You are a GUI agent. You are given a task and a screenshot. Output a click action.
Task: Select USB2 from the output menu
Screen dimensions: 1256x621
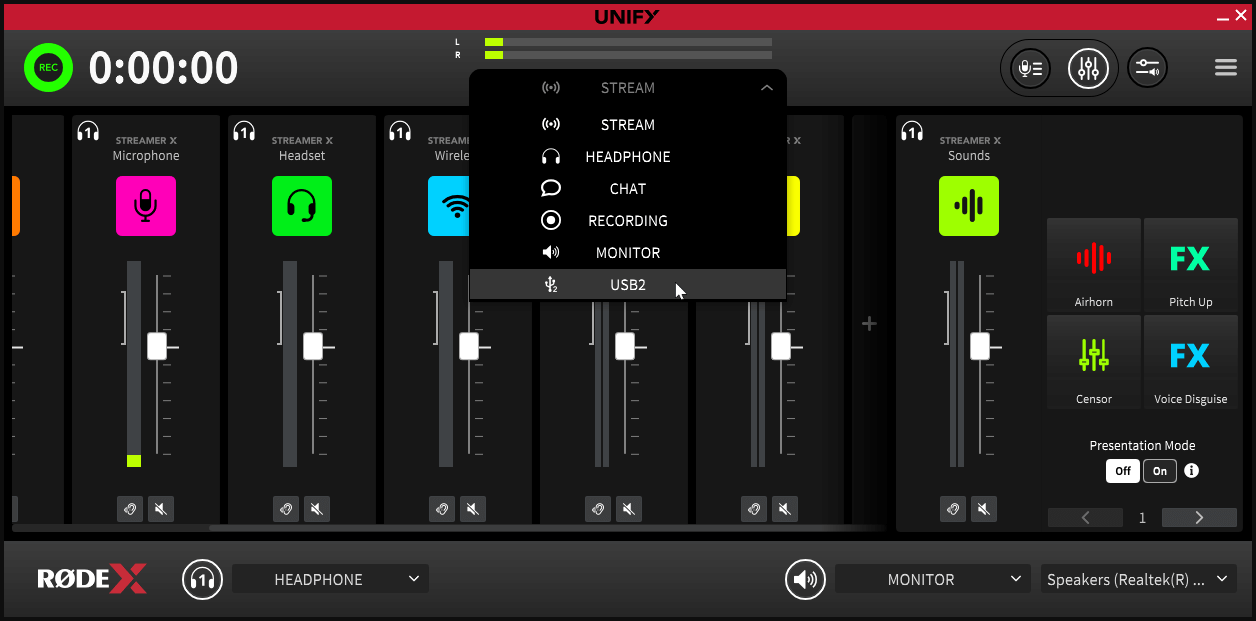pyautogui.click(x=627, y=284)
